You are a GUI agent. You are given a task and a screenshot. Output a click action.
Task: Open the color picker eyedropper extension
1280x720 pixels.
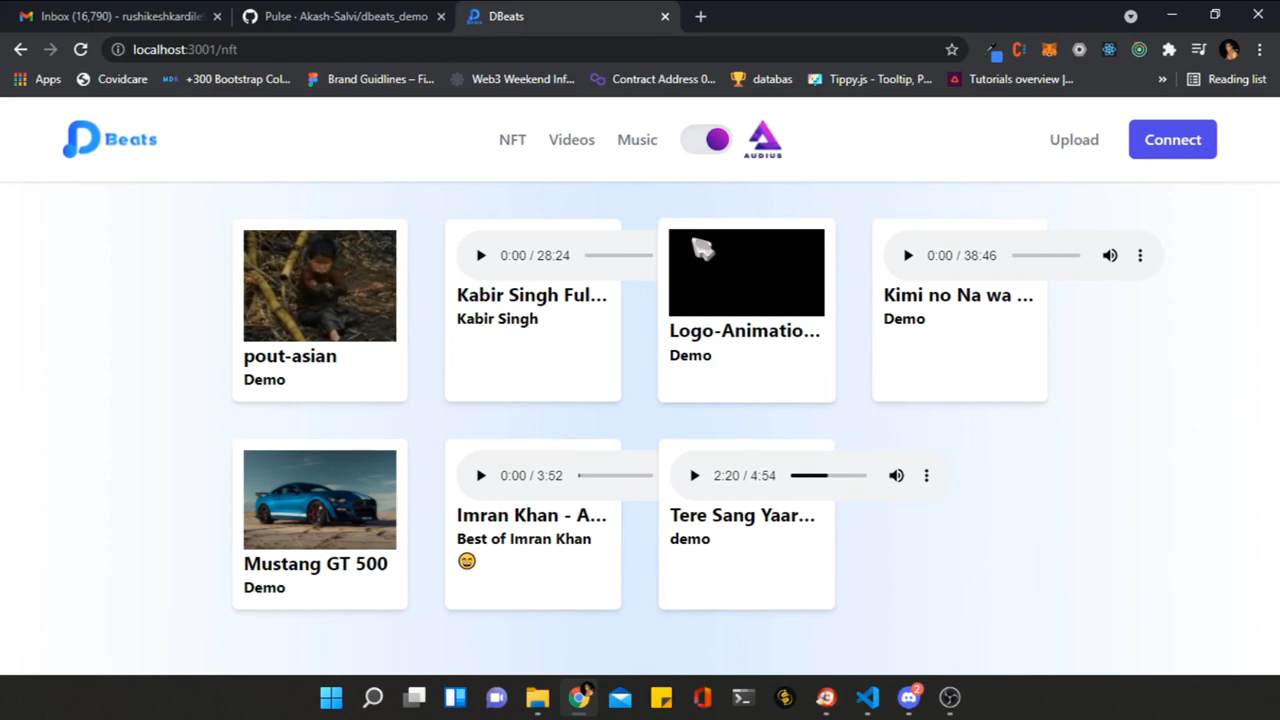tap(994, 49)
